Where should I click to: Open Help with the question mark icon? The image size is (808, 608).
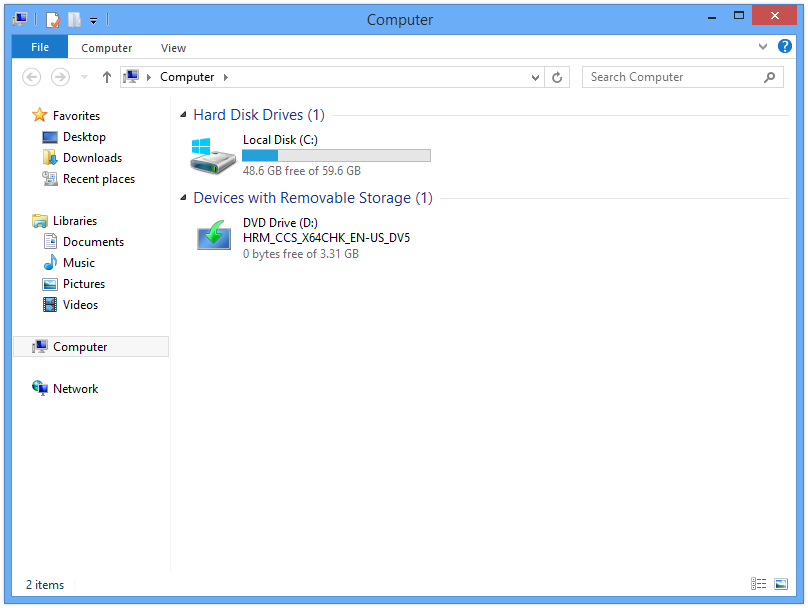pyautogui.click(x=784, y=46)
